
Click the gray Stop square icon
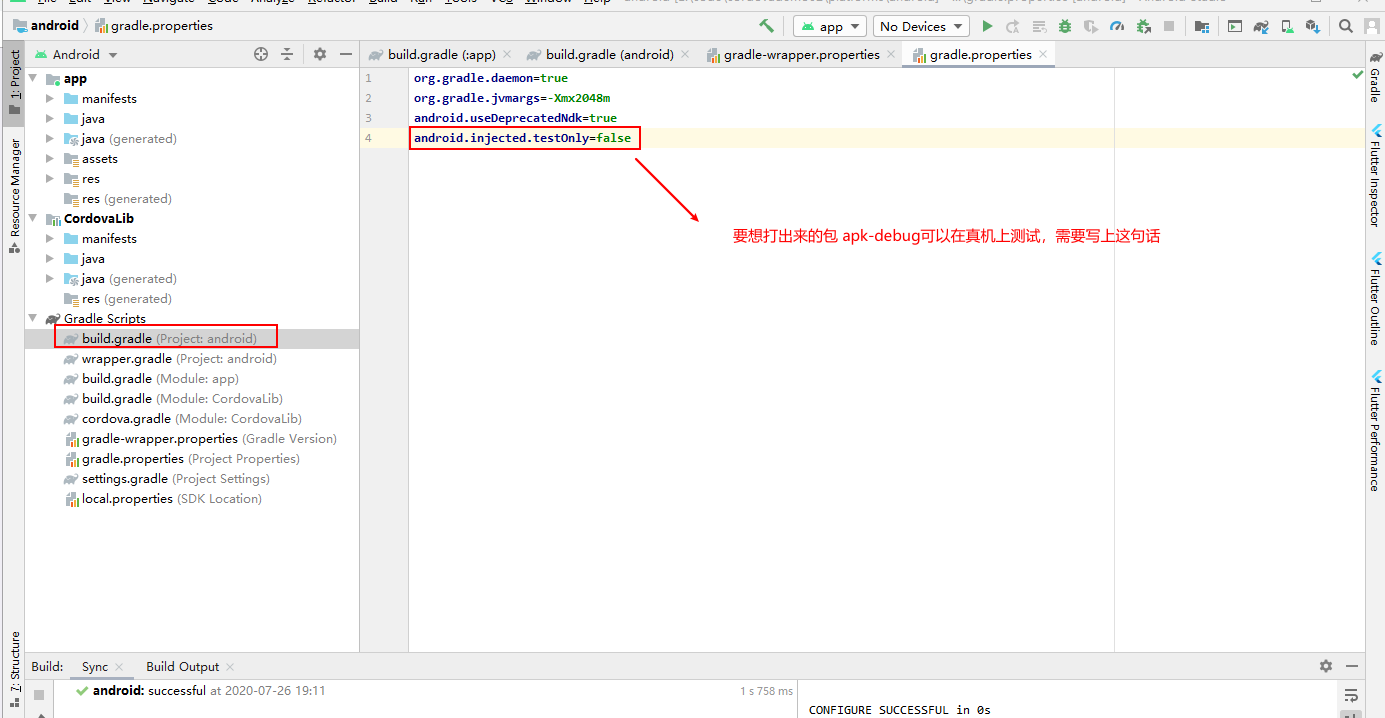pos(1169,26)
